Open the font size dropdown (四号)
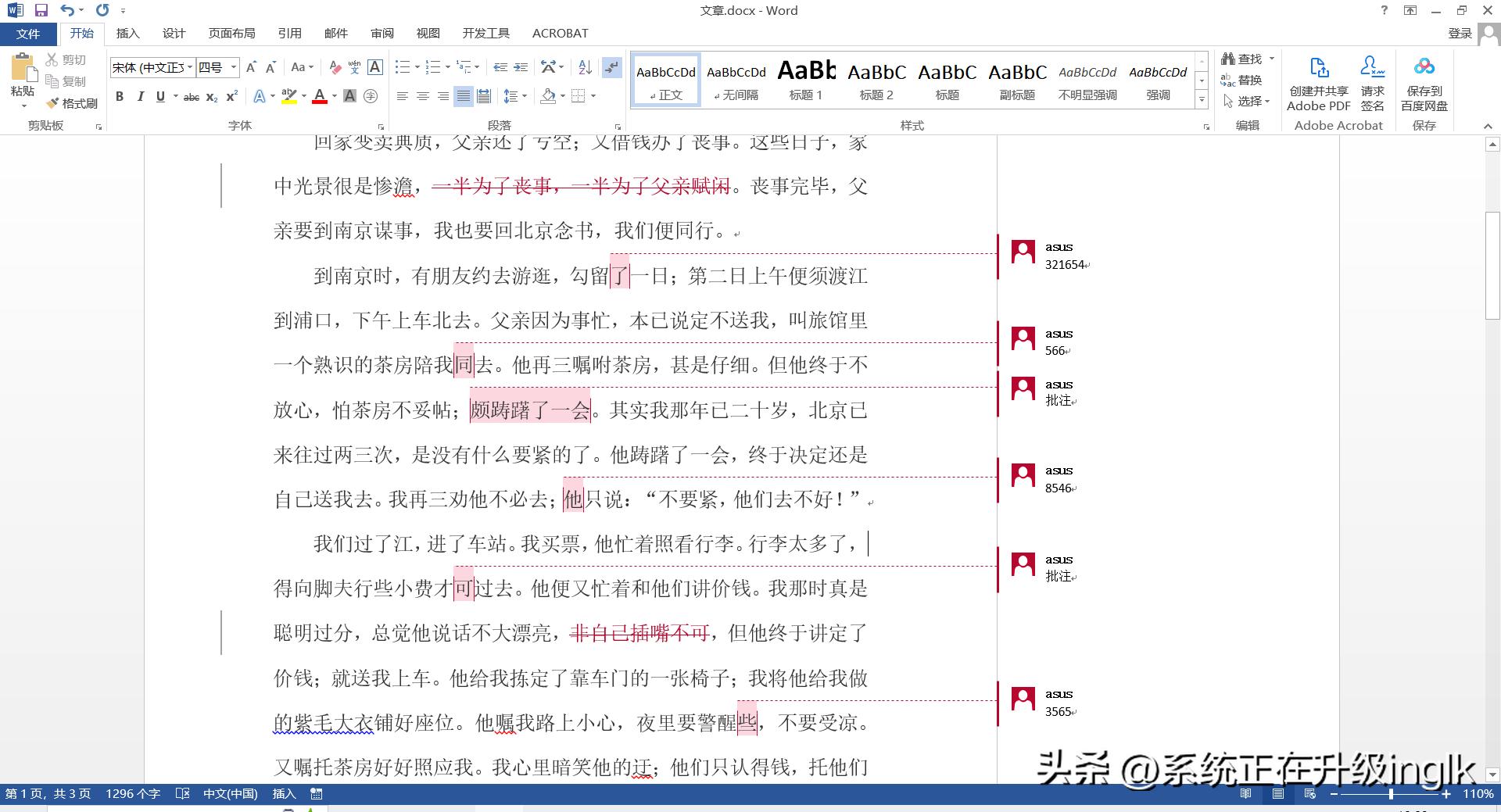Viewport: 1501px width, 812px height. click(233, 67)
